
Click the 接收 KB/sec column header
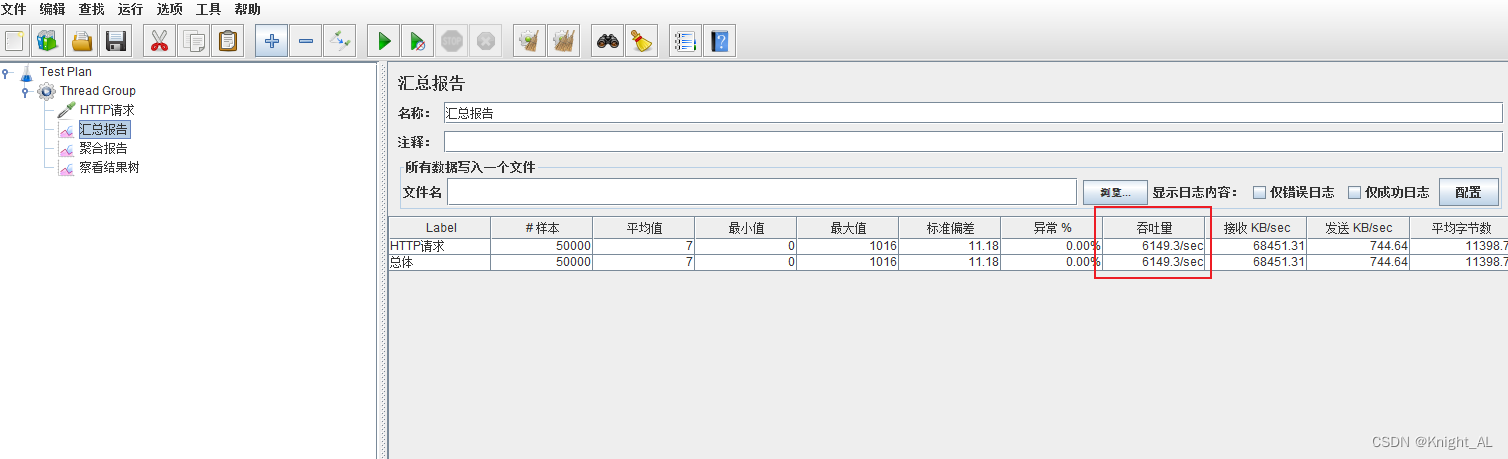pyautogui.click(x=1256, y=228)
